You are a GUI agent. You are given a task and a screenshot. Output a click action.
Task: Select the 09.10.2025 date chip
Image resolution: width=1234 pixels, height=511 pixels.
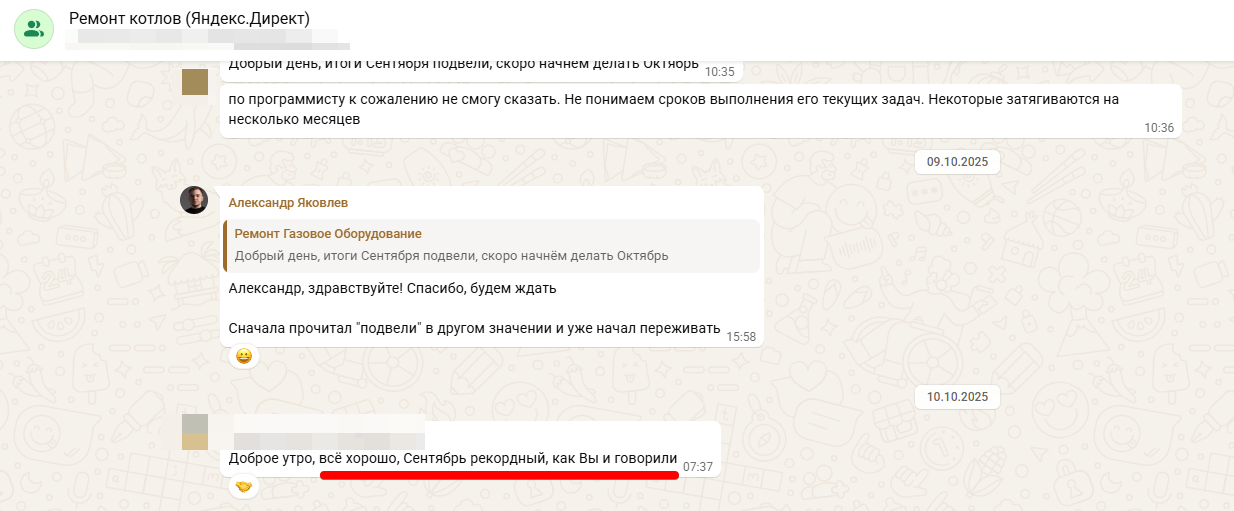coord(959,160)
